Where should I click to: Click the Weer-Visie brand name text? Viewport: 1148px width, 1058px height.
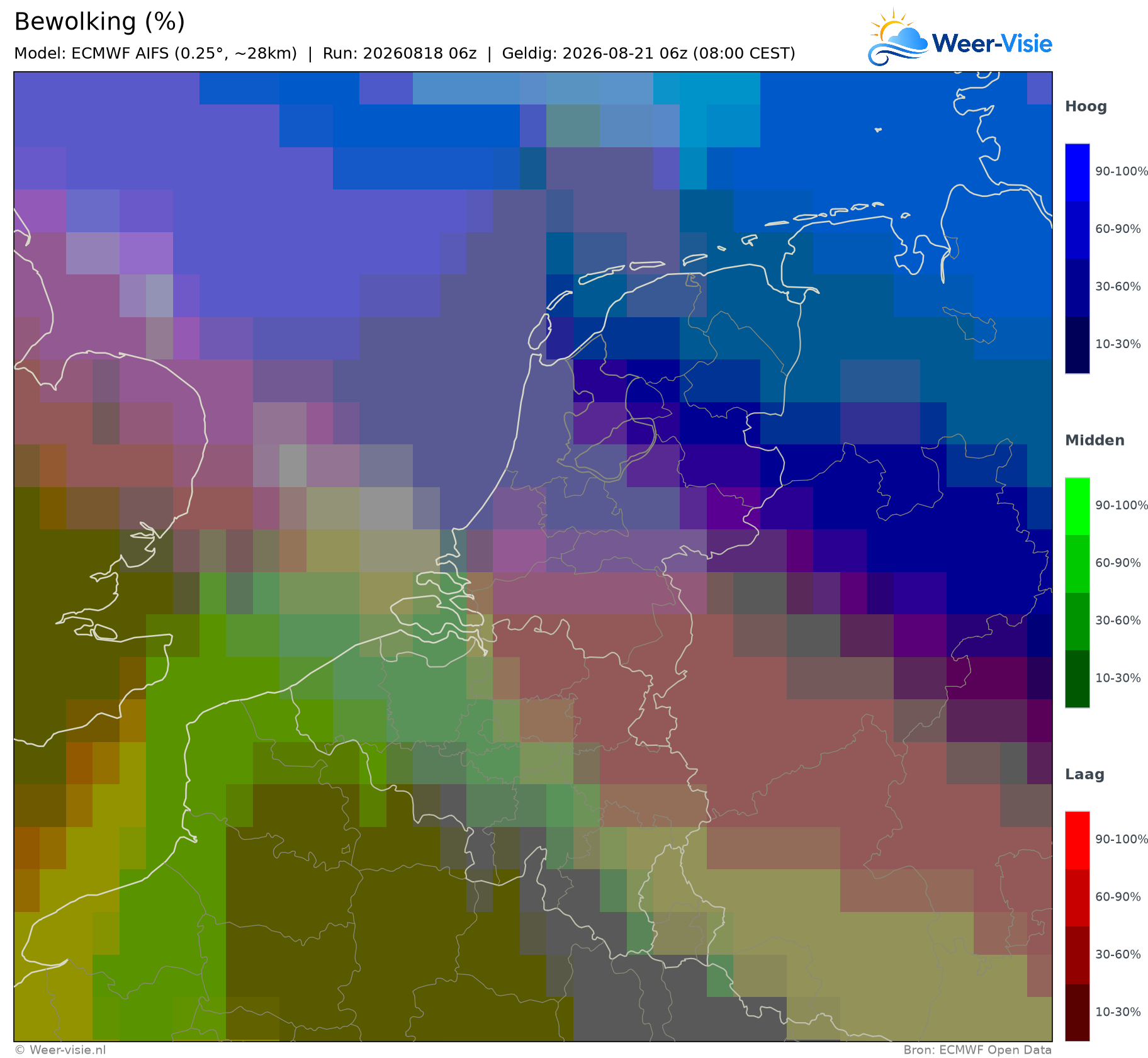click(992, 43)
